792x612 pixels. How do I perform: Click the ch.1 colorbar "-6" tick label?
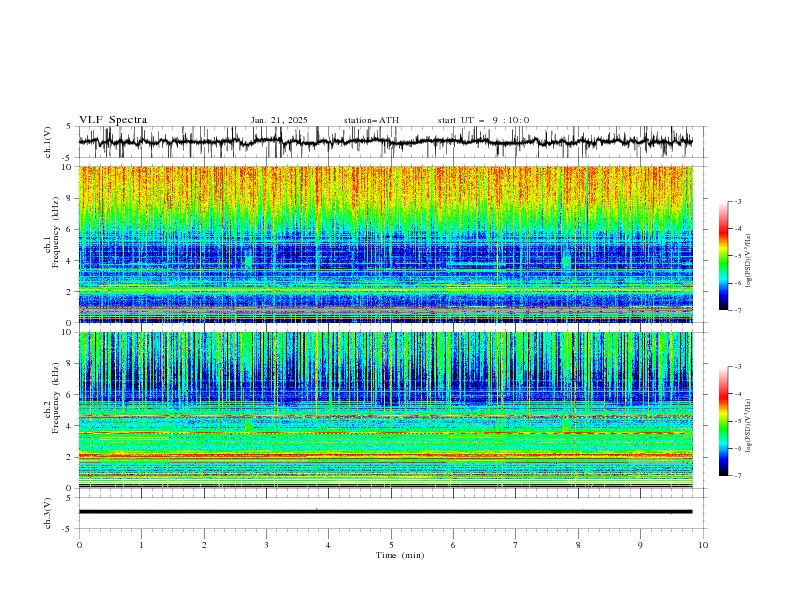pyautogui.click(x=738, y=283)
